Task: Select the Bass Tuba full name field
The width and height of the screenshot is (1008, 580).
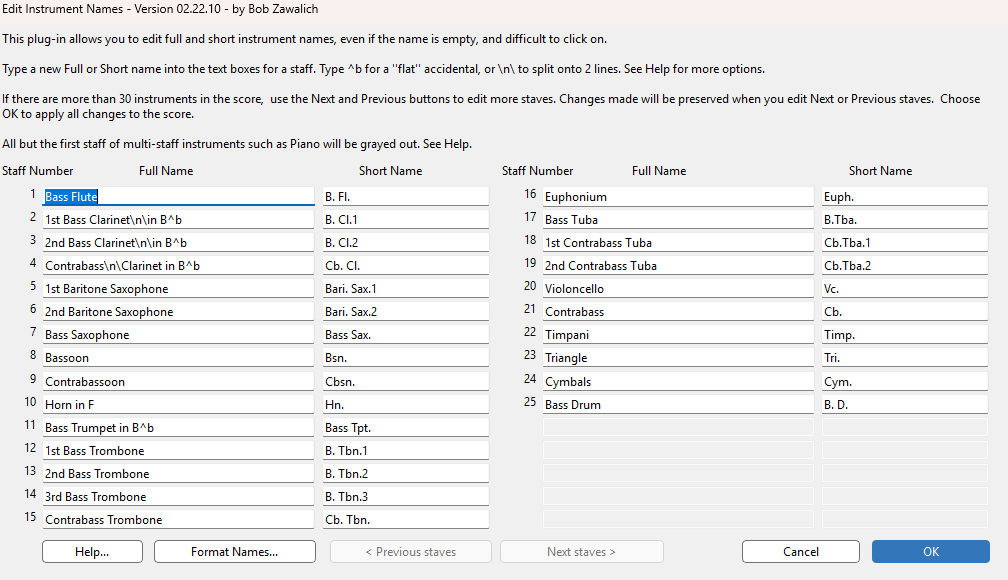Action: [678, 219]
